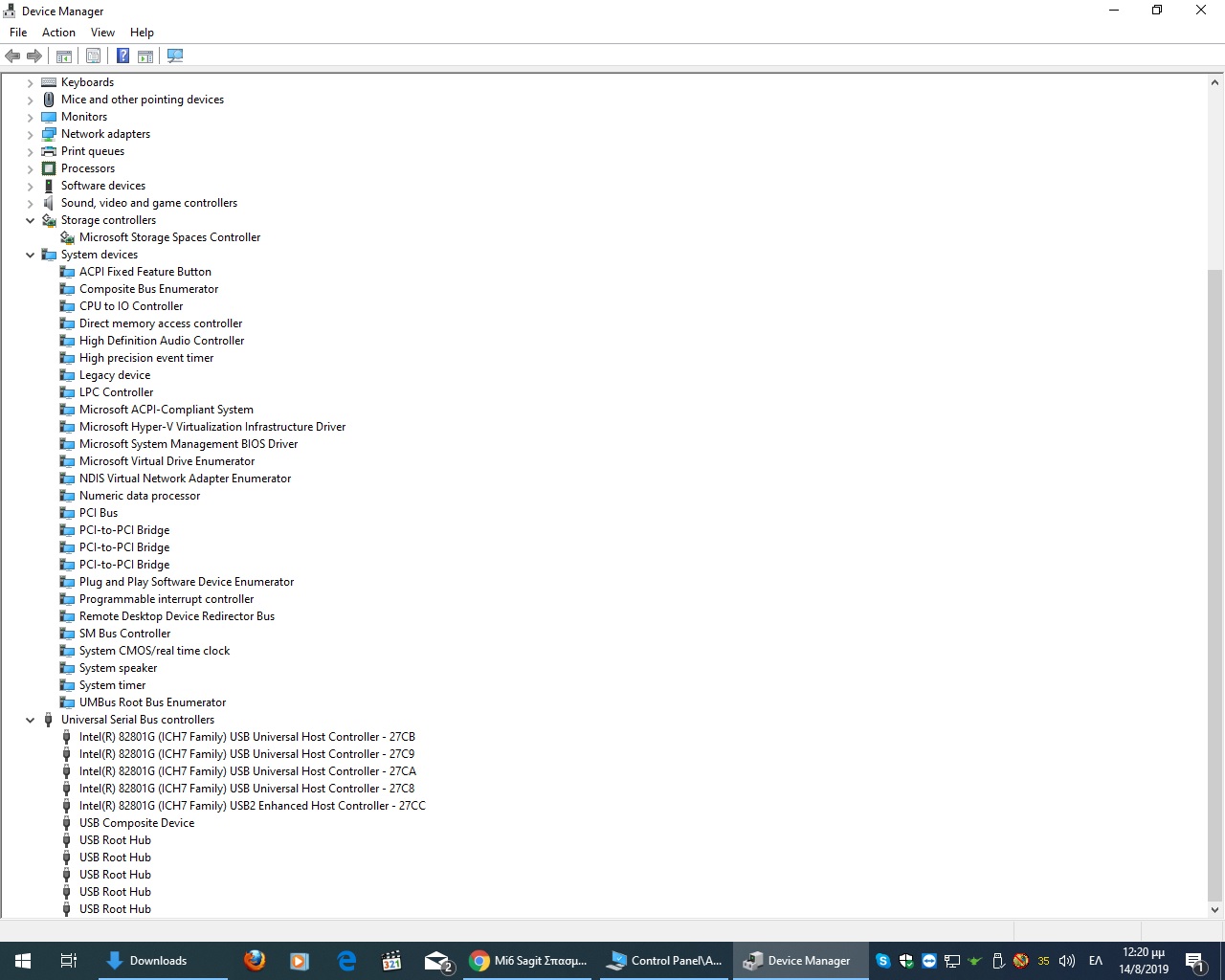Select SM Bus Controller
1225x980 pixels.
124,634
